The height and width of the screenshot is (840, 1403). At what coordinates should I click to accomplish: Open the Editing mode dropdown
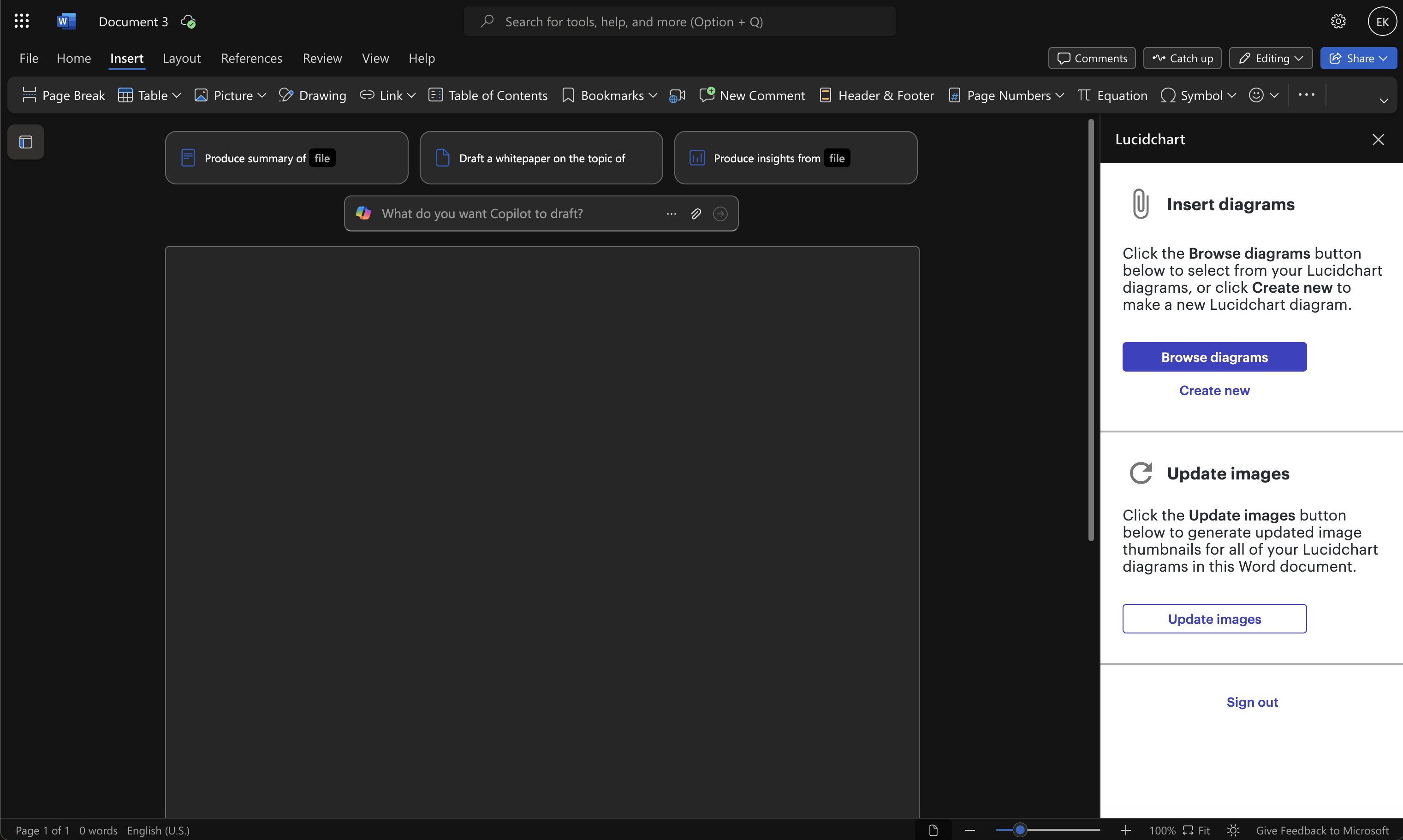pos(1271,58)
